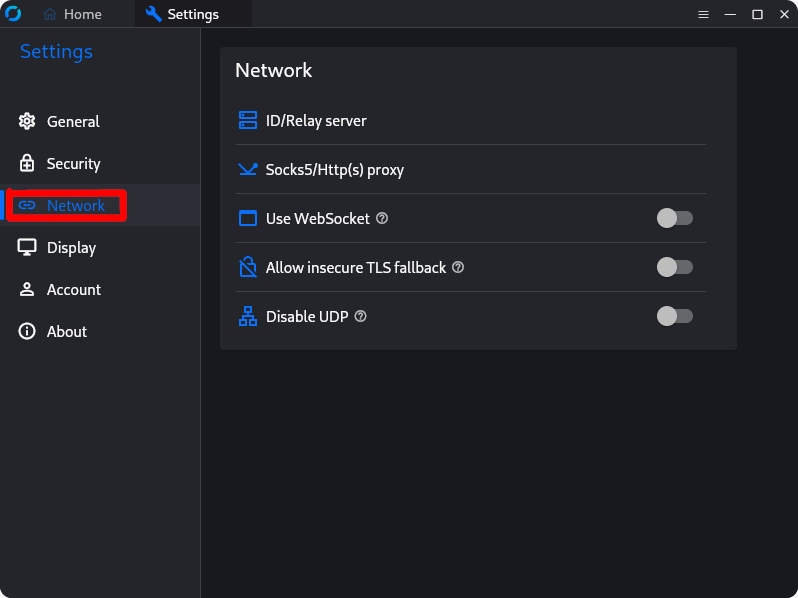Click the Security lock icon
This screenshot has width=798, height=598.
coord(27,163)
